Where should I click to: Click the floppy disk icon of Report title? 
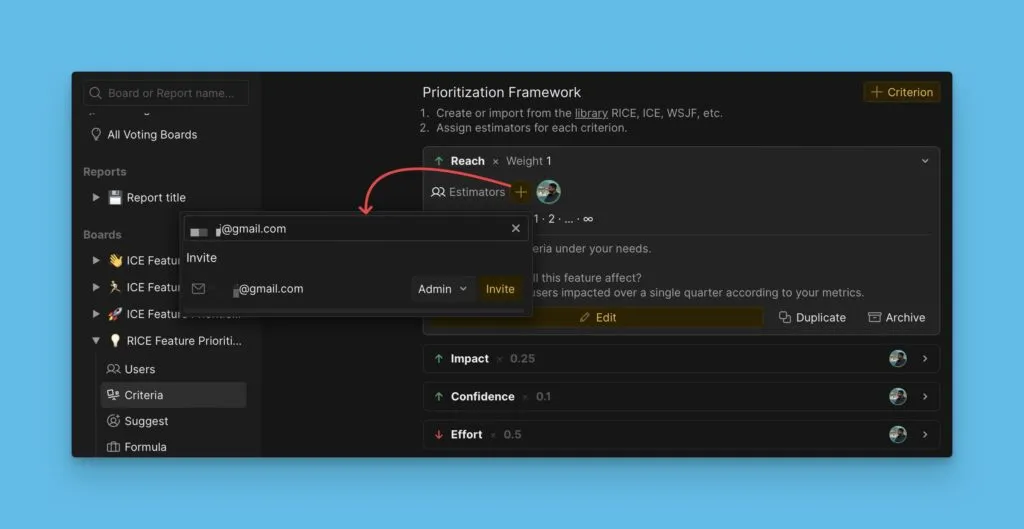click(115, 198)
